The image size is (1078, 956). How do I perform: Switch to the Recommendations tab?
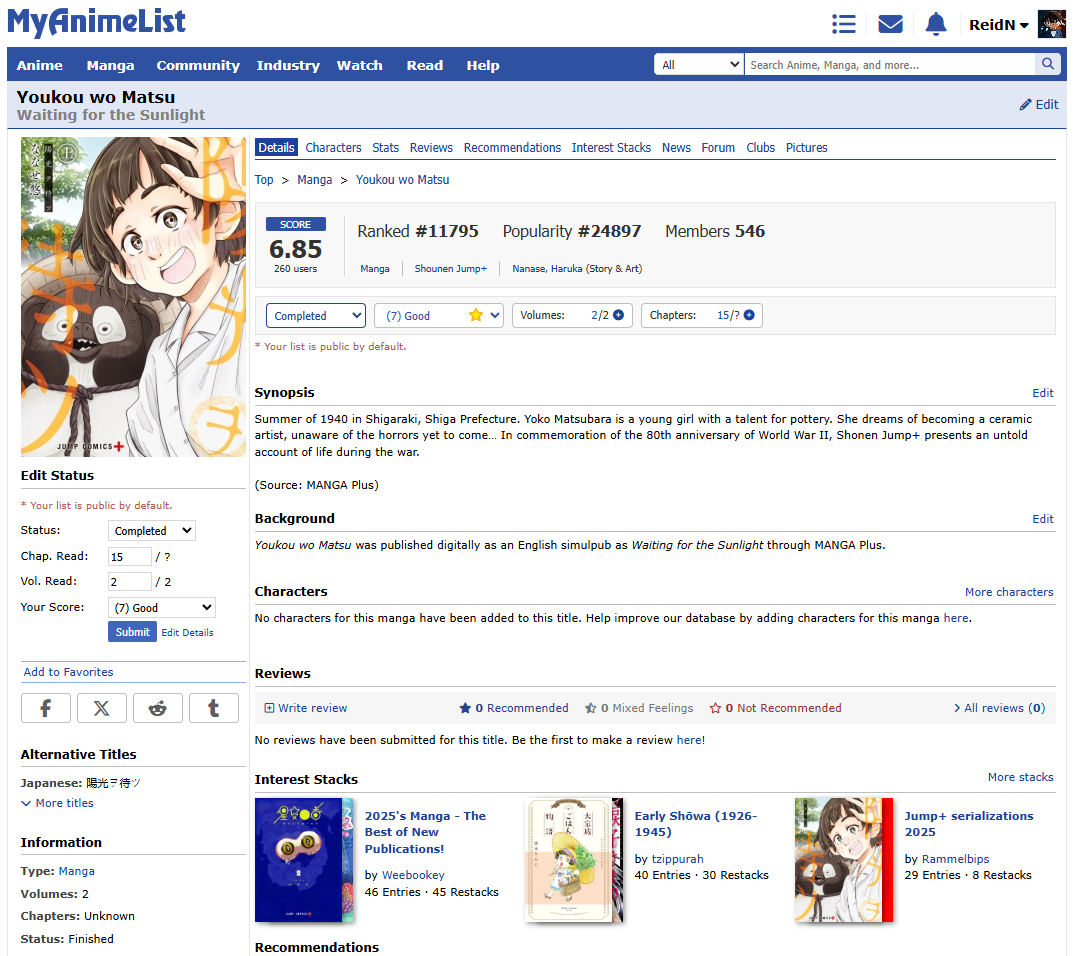[x=512, y=148]
